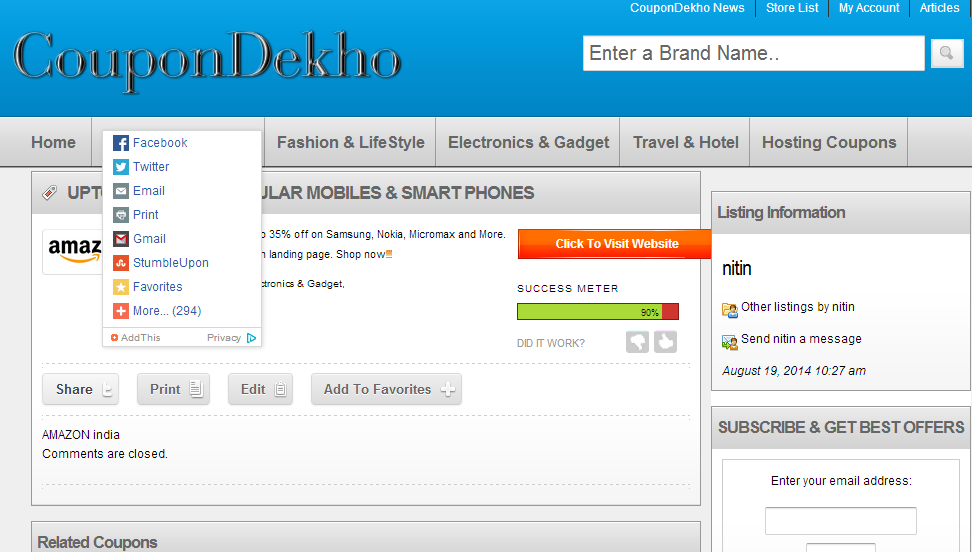Click the Amazon logo thumbnail
Viewport: 972px width, 552px height.
tap(74, 252)
